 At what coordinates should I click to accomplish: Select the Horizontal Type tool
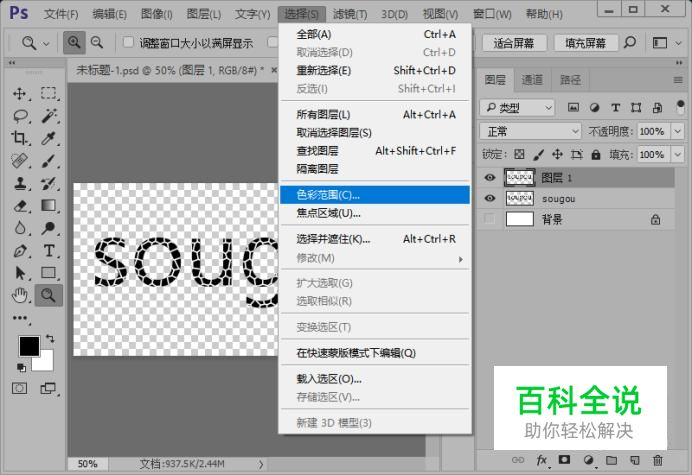click(x=49, y=251)
